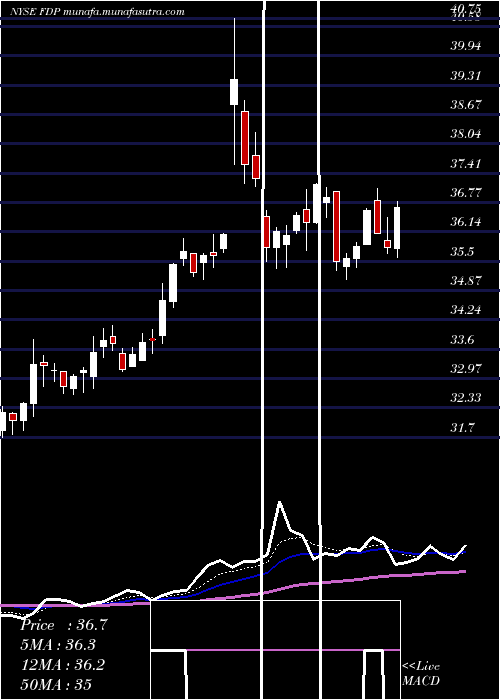The image size is (500, 700).
Task: Click the 37.41 price axis label
Action: pyautogui.click(x=466, y=163)
